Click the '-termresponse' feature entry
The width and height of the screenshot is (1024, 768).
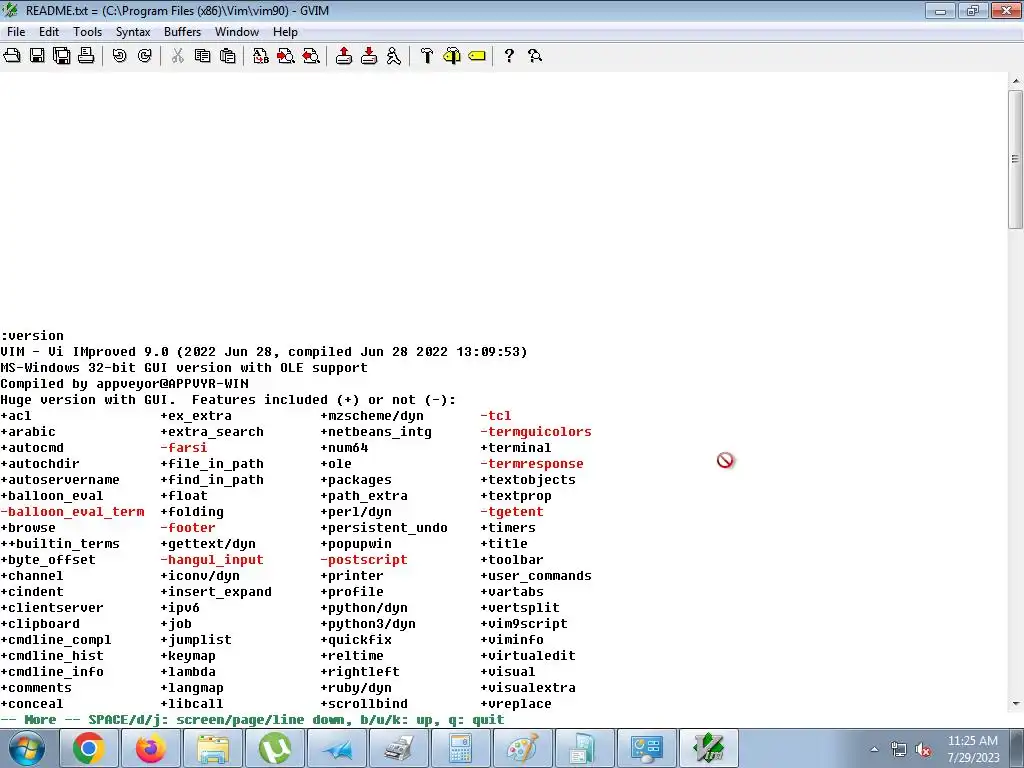click(532, 464)
